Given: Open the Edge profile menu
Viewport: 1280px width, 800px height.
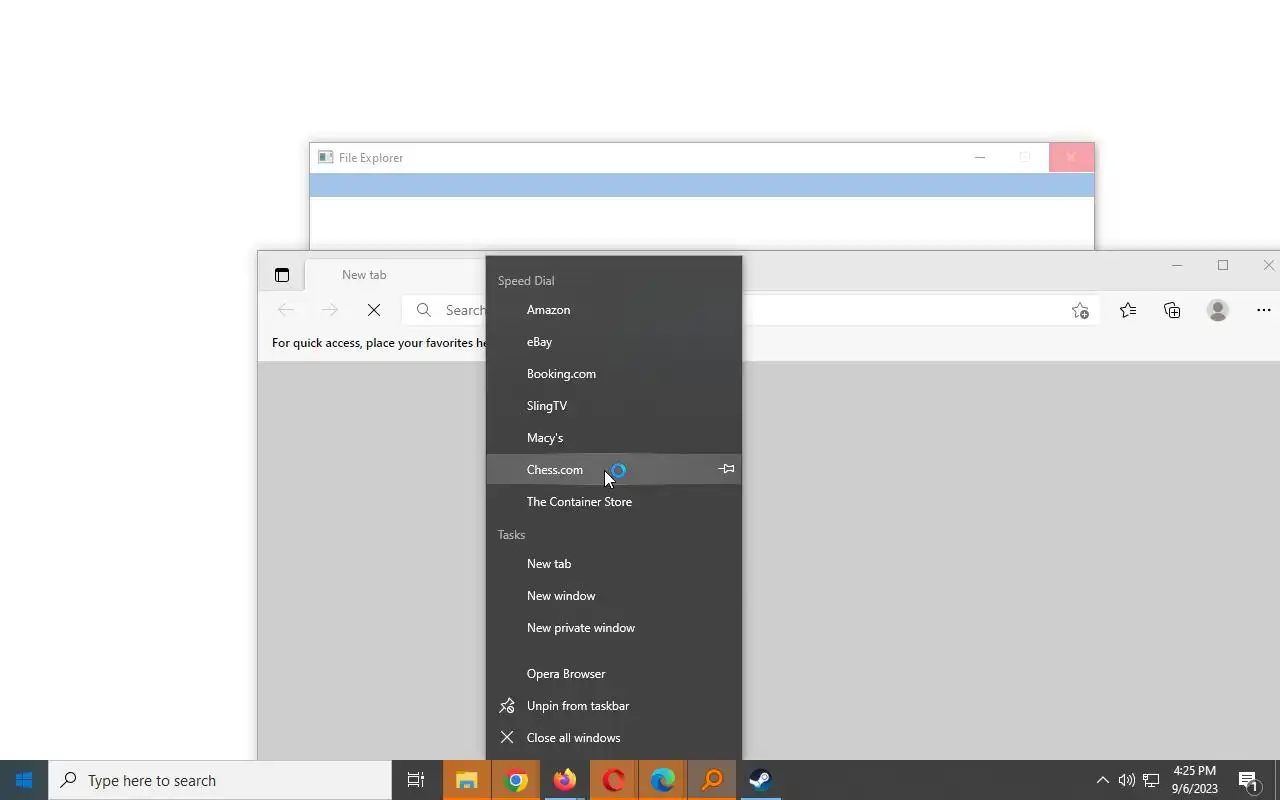Looking at the screenshot, I should (1217, 310).
